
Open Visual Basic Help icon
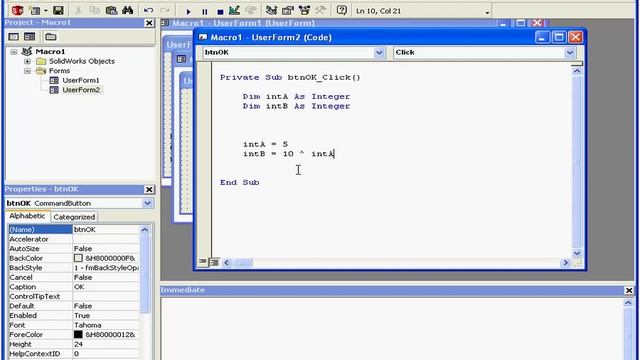click(x=342, y=11)
